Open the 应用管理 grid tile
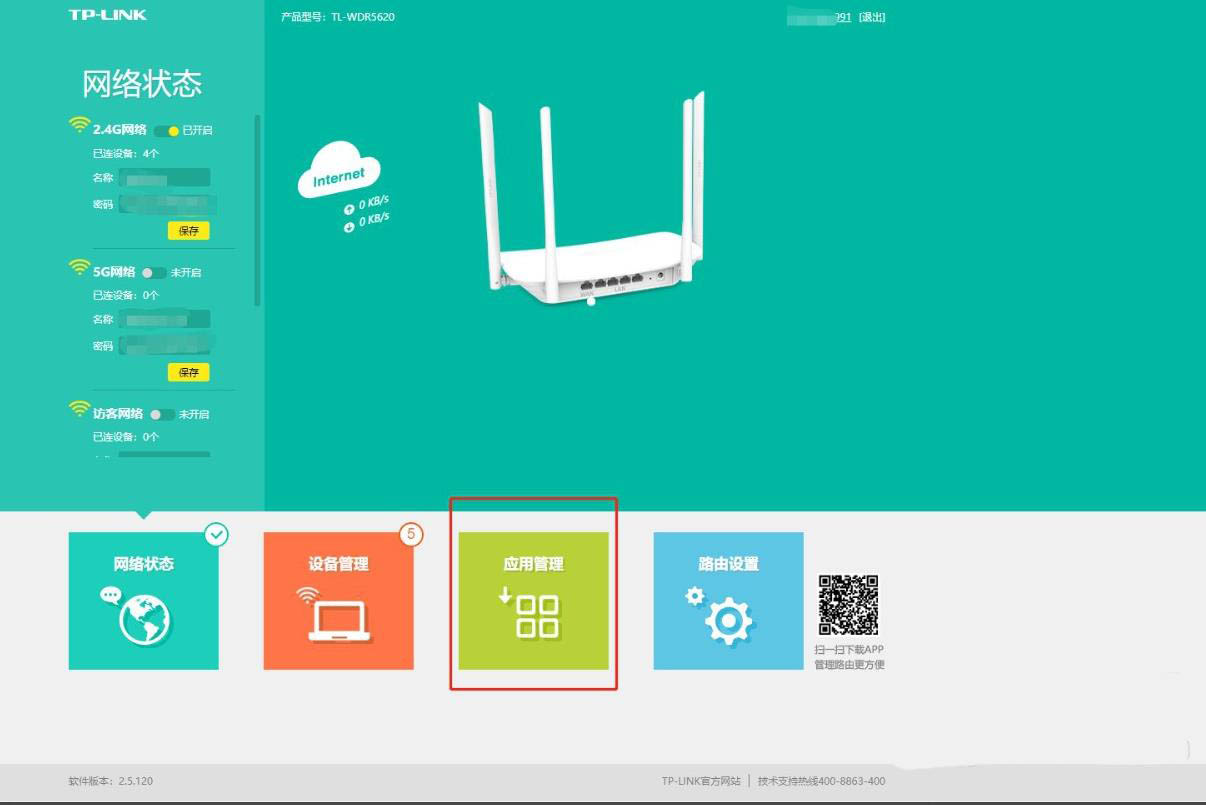 (533, 601)
